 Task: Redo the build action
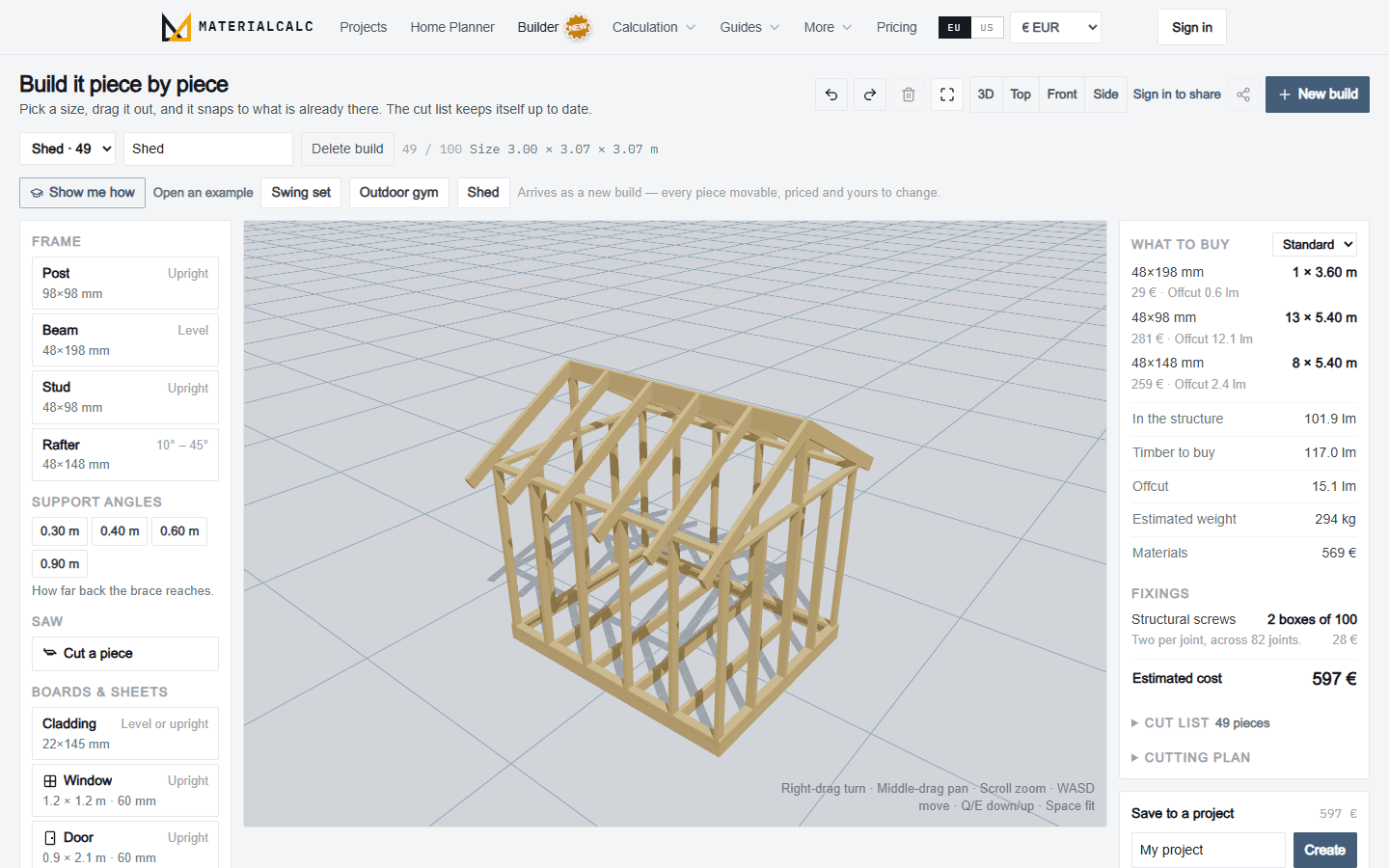(x=870, y=95)
